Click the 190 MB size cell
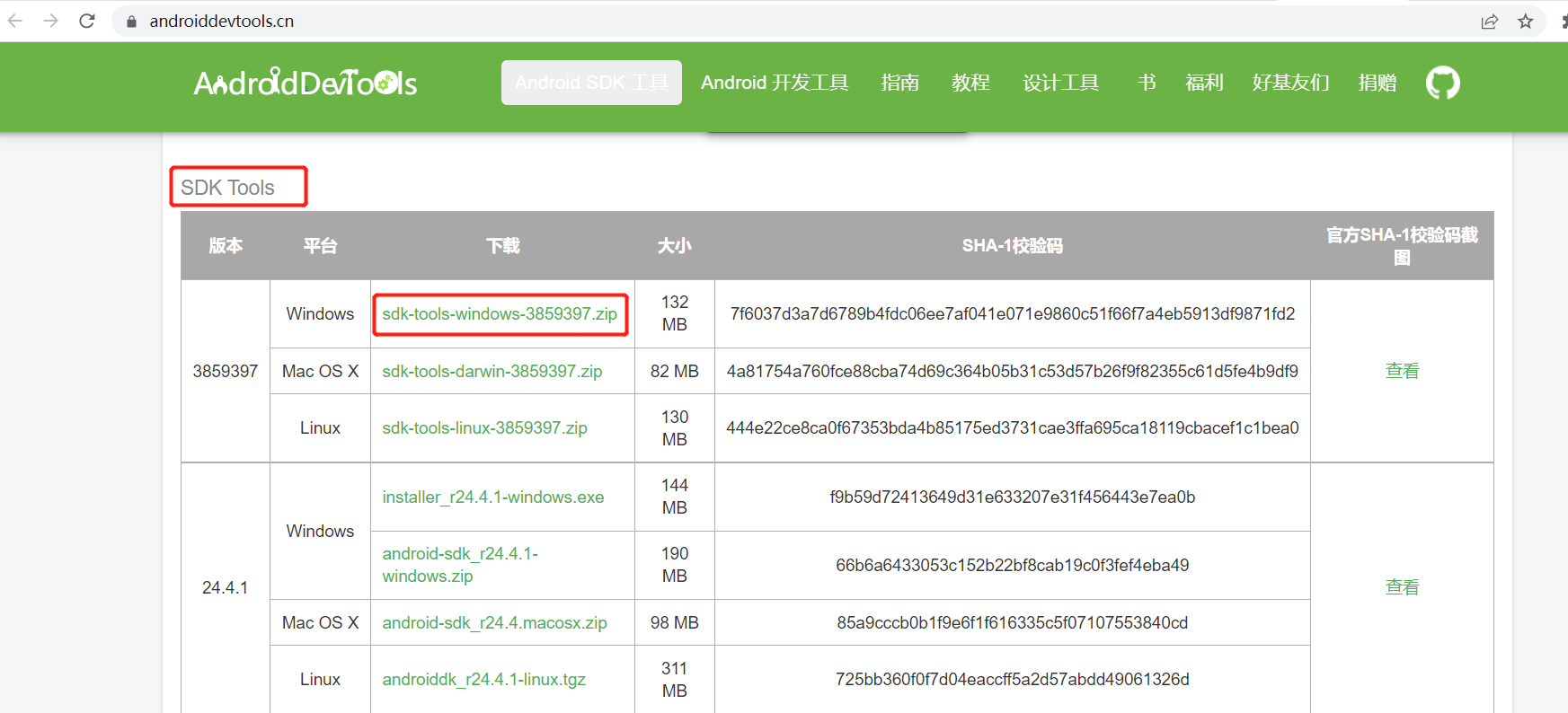Image resolution: width=1568 pixels, height=713 pixels. (675, 565)
